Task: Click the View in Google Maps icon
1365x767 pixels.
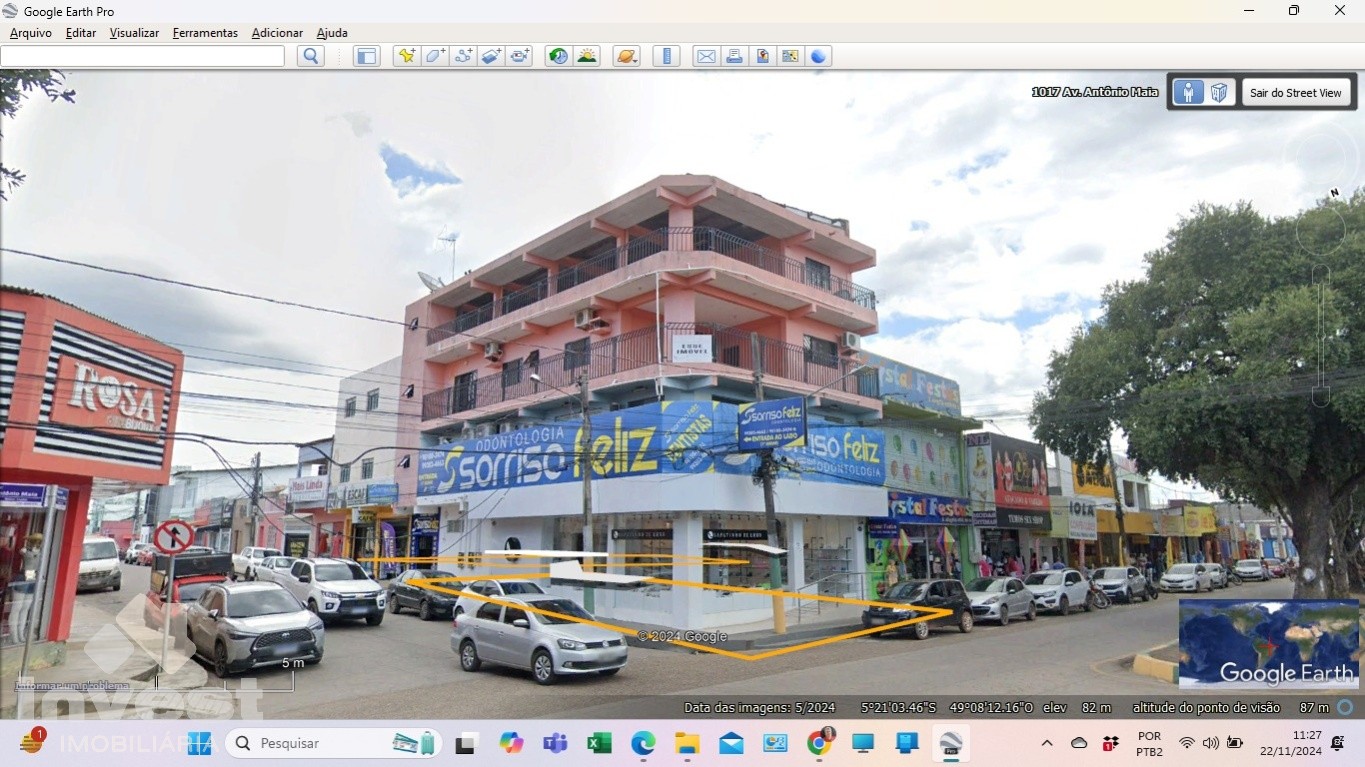Action: pyautogui.click(x=790, y=56)
